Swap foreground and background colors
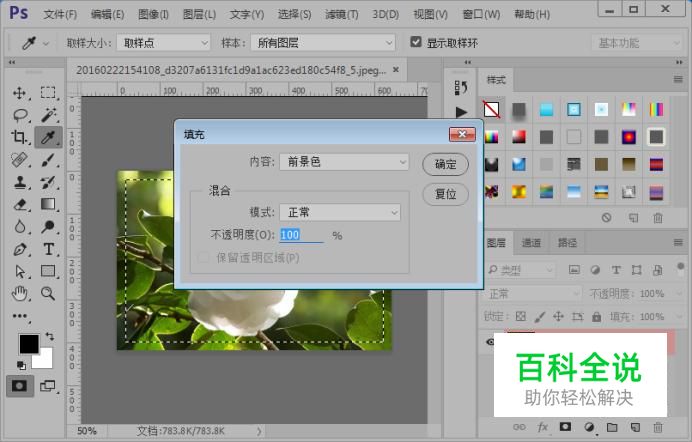The image size is (692, 442). pos(50,336)
